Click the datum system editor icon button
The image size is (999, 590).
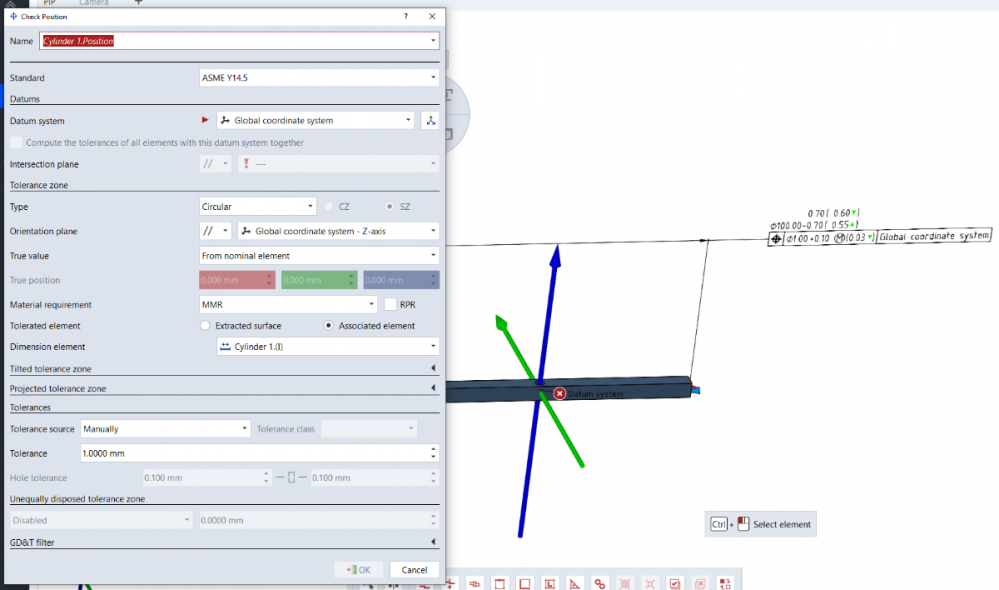pos(430,120)
